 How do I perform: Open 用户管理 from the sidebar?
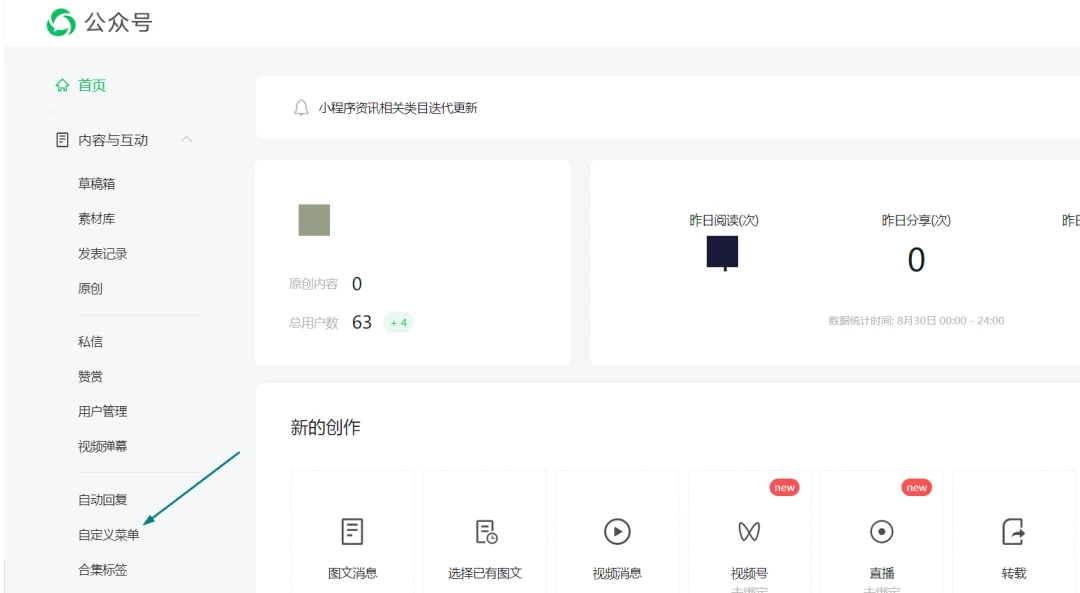[103, 412]
